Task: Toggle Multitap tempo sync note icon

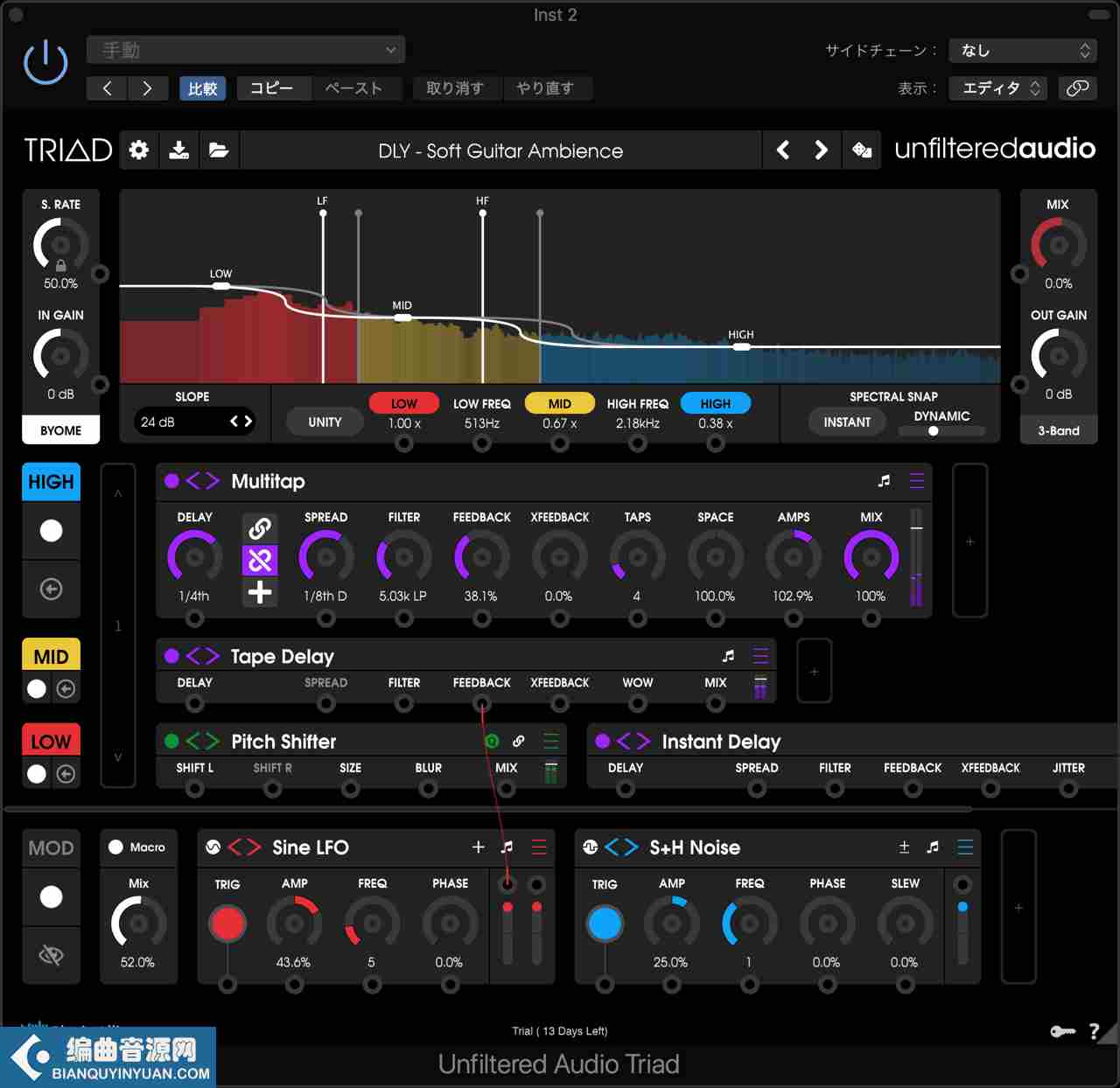Action: [884, 480]
